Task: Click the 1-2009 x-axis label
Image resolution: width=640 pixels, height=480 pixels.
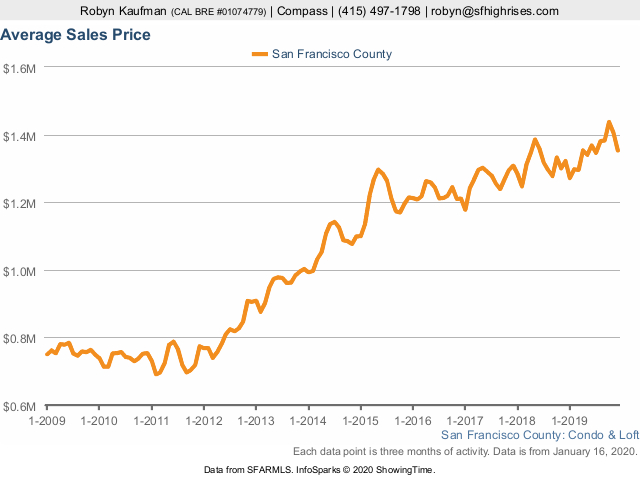Action: [x=47, y=420]
